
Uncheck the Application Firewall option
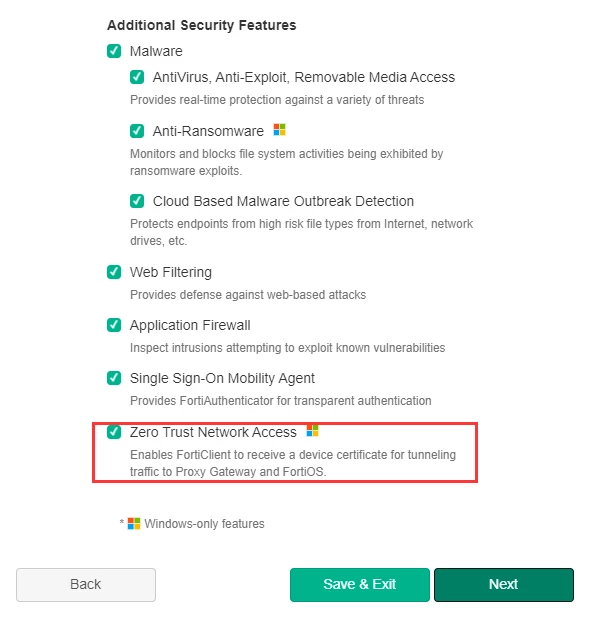114,325
